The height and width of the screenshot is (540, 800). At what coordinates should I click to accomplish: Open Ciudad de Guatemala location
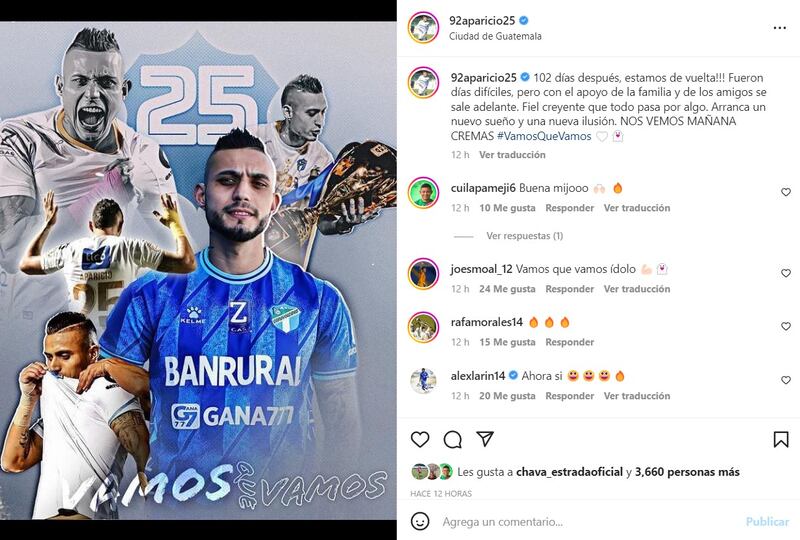click(495, 36)
